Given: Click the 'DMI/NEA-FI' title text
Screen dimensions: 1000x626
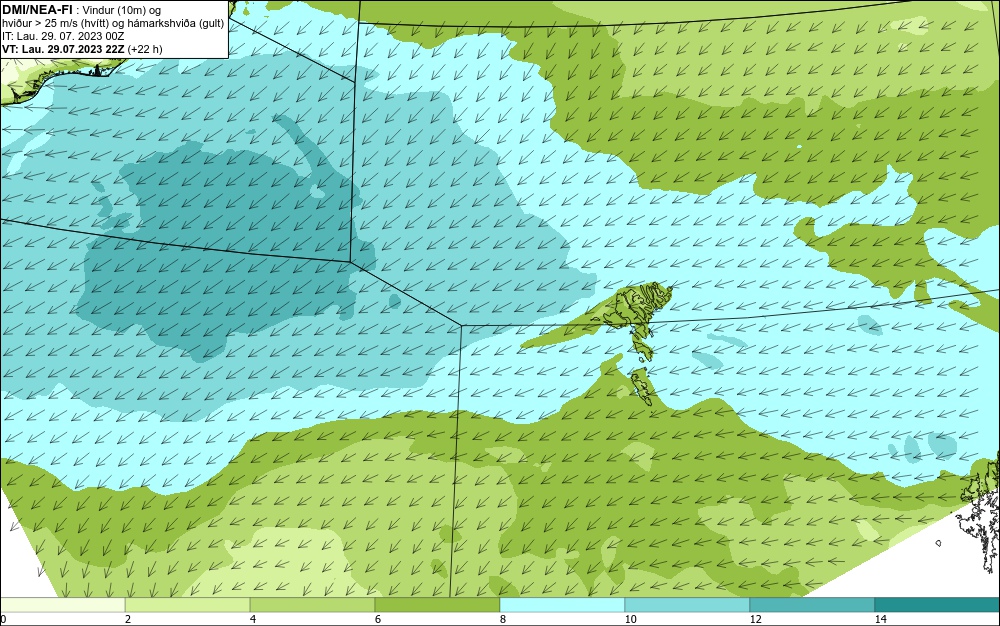Looking at the screenshot, I should pos(37,10).
